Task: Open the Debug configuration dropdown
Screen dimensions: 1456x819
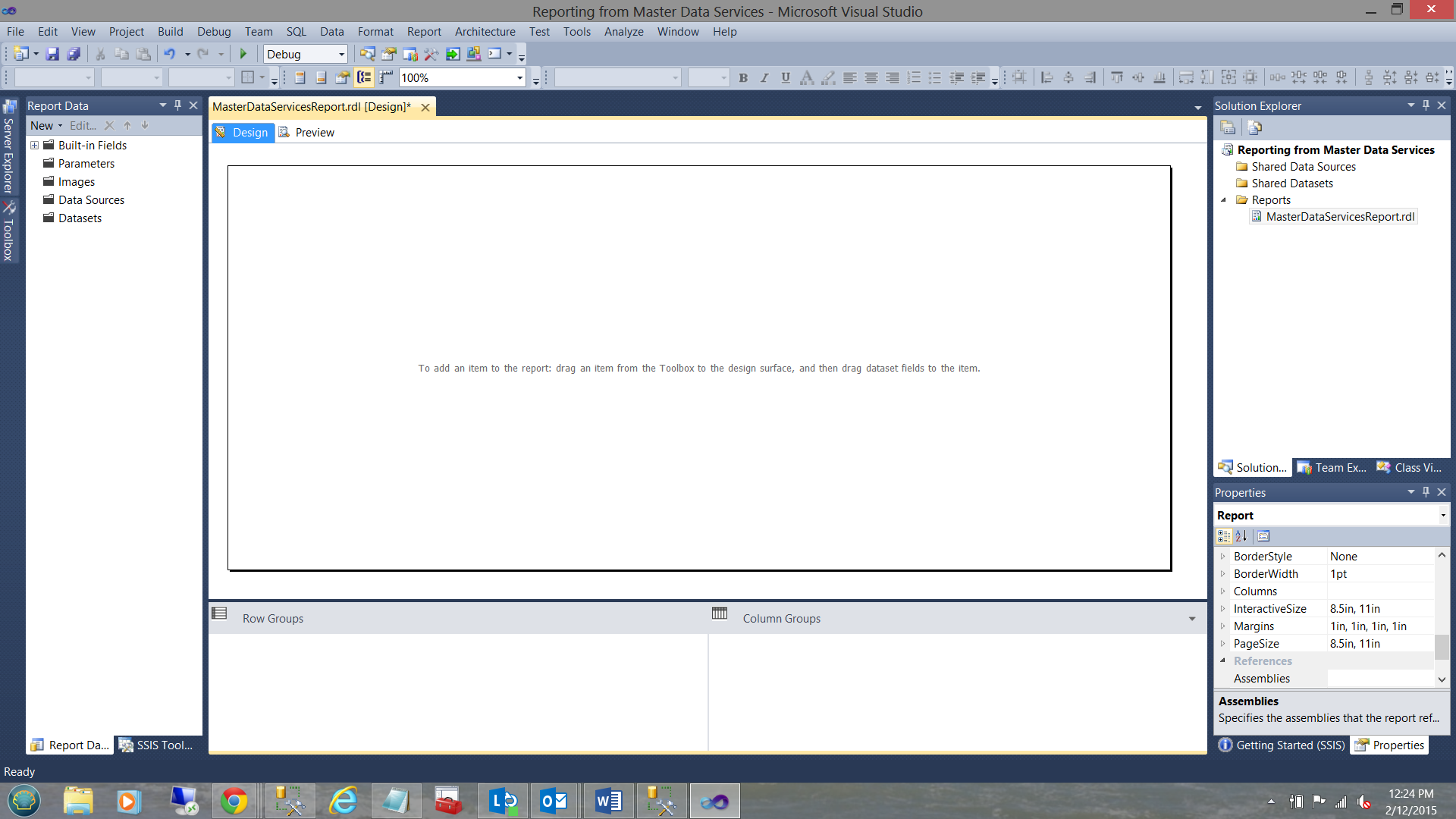Action: click(x=341, y=54)
